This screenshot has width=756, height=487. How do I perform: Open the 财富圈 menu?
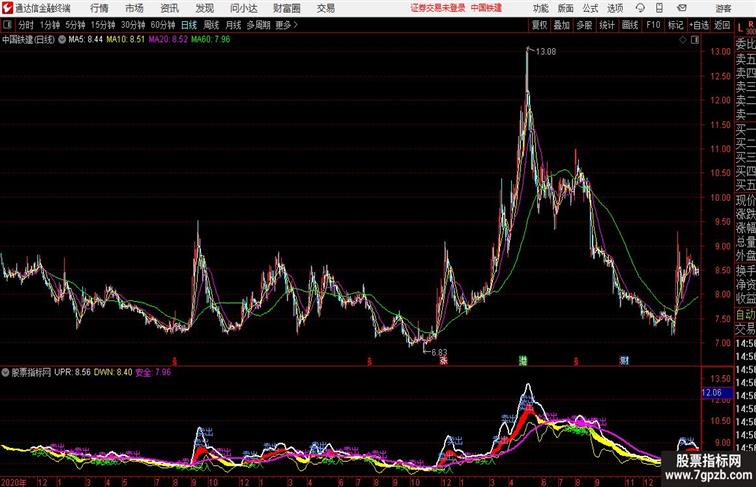pos(286,8)
